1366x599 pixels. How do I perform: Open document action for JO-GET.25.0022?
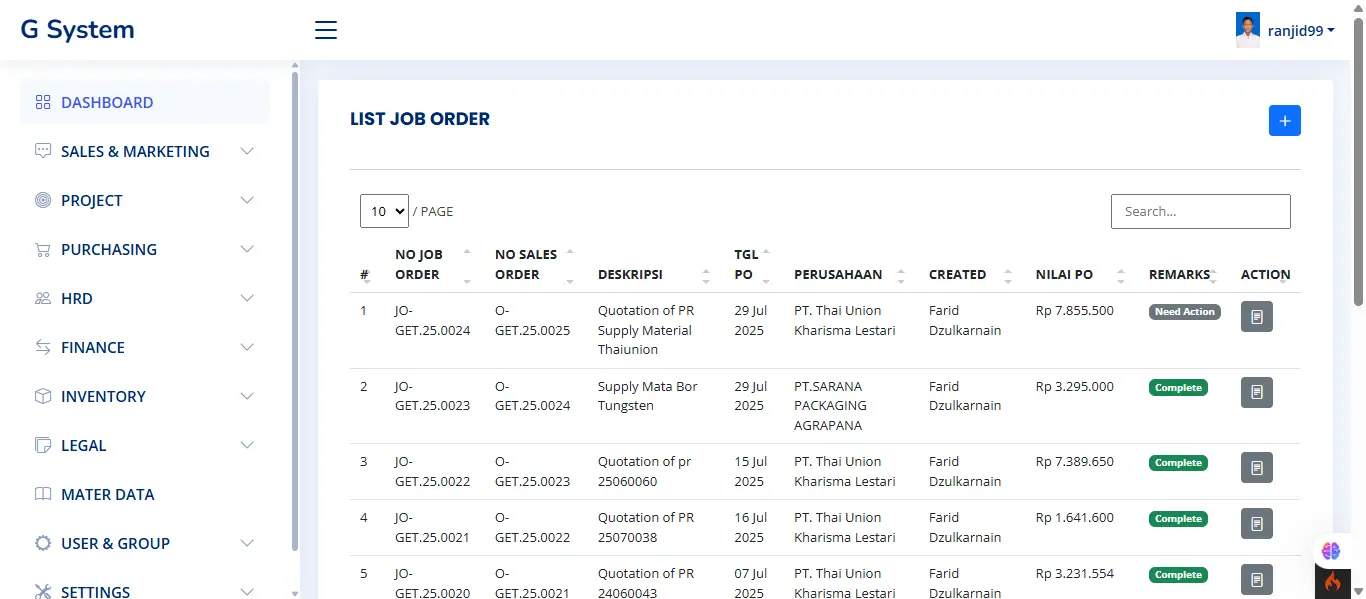click(1256, 468)
